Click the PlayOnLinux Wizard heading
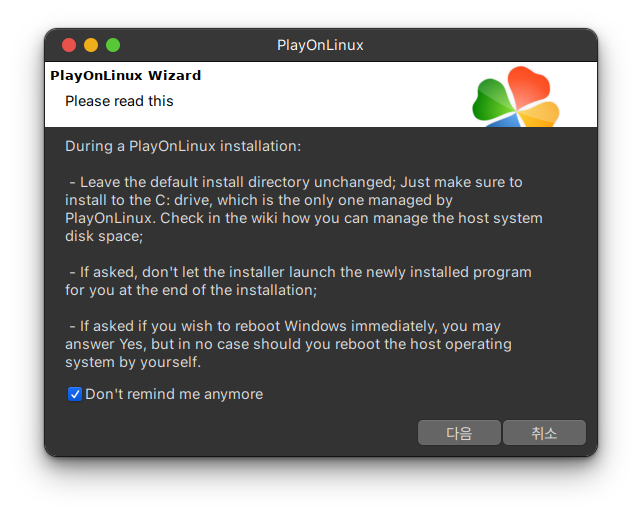The image size is (642, 517). click(126, 76)
